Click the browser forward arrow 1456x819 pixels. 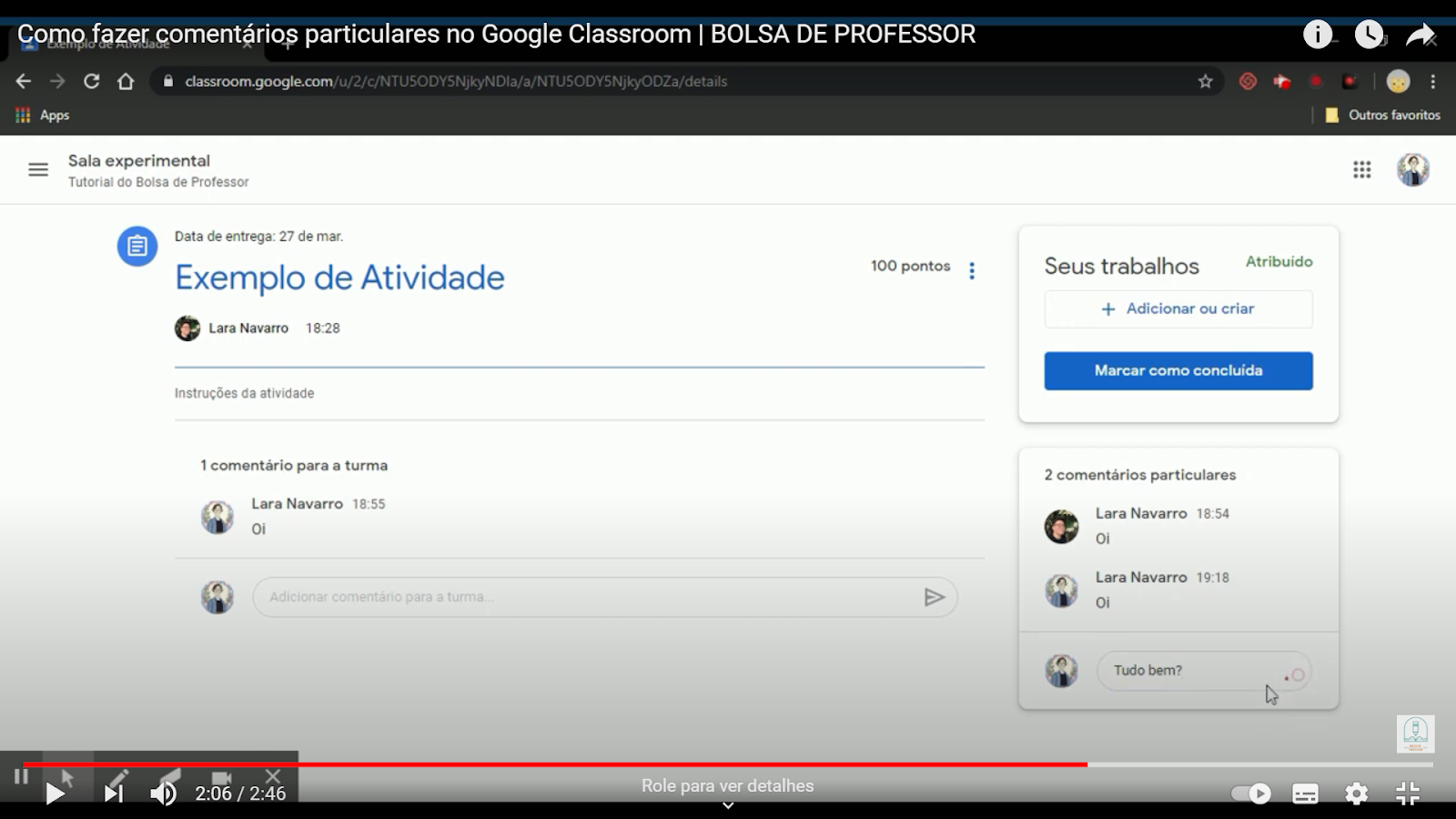click(x=57, y=81)
